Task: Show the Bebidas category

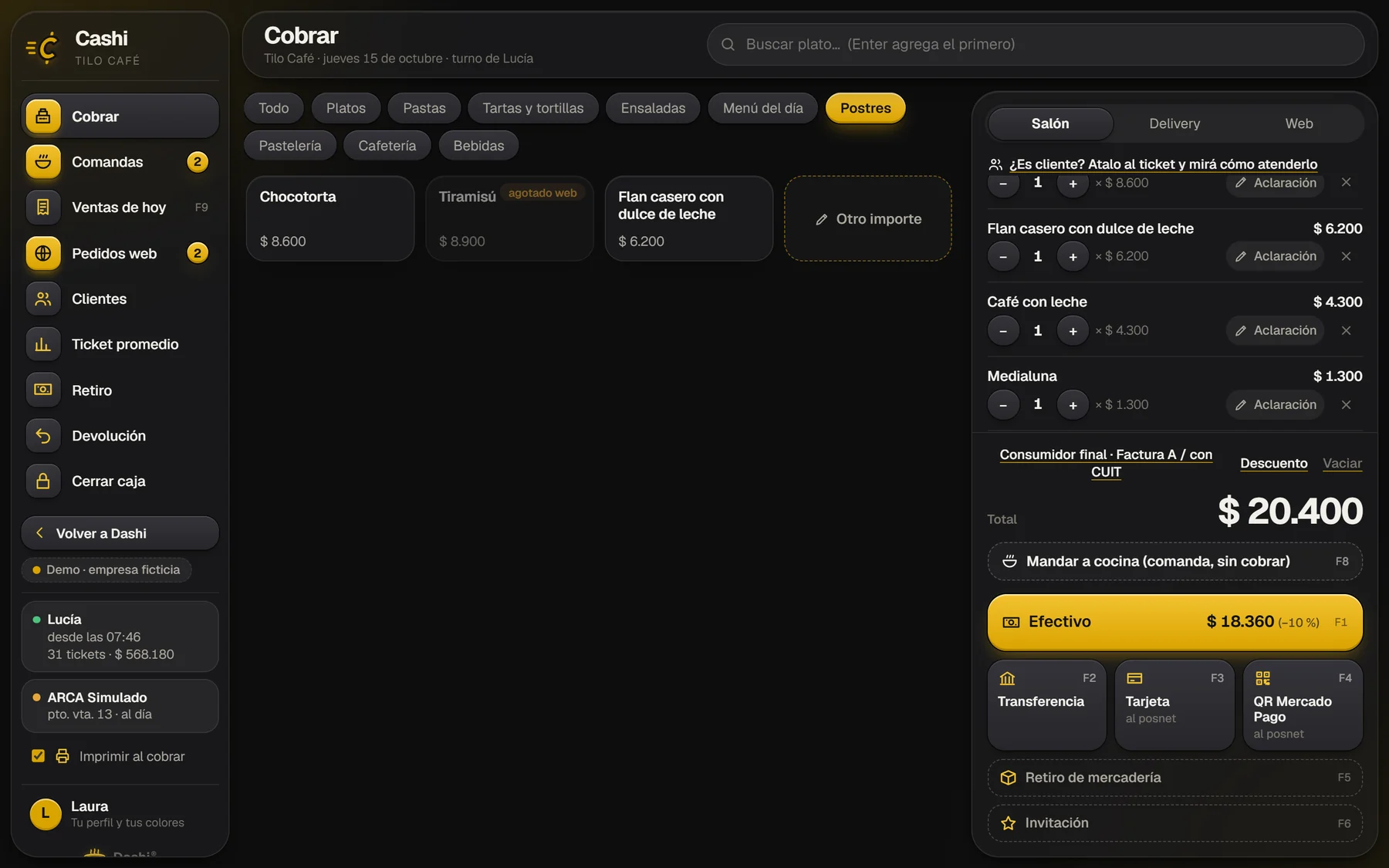Action: [478, 145]
